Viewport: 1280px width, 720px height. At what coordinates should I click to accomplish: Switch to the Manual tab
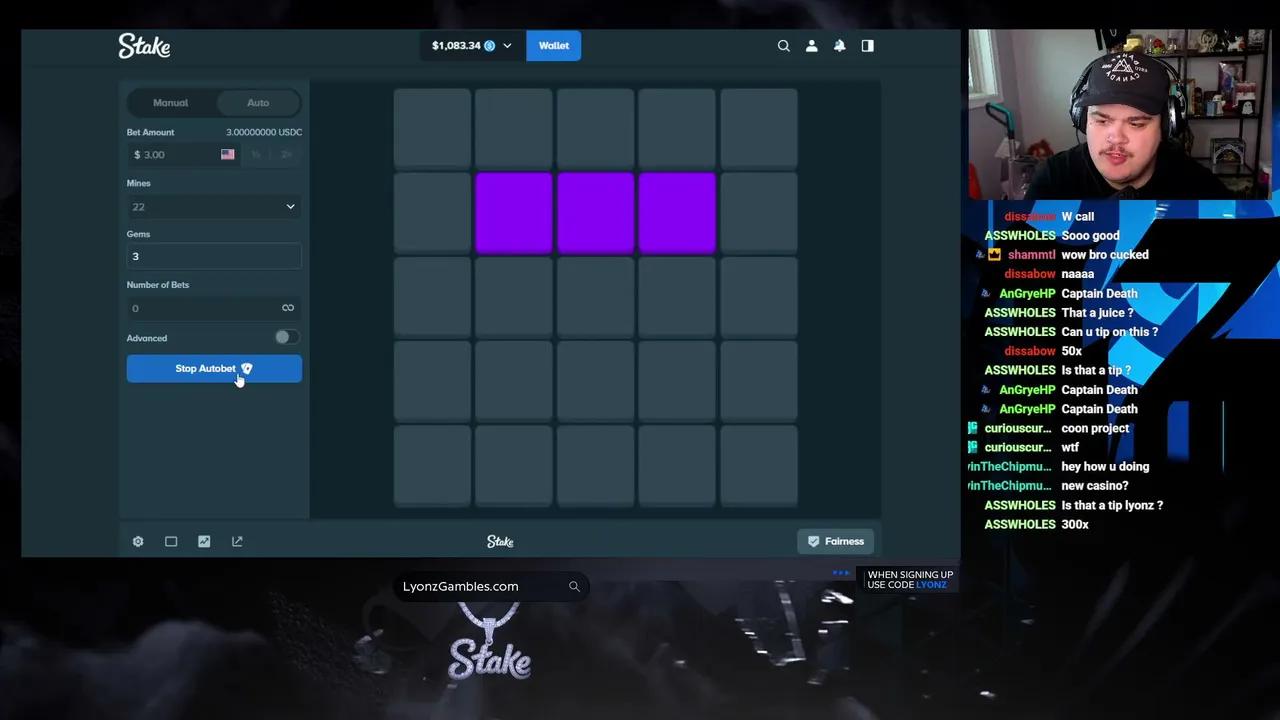171,103
